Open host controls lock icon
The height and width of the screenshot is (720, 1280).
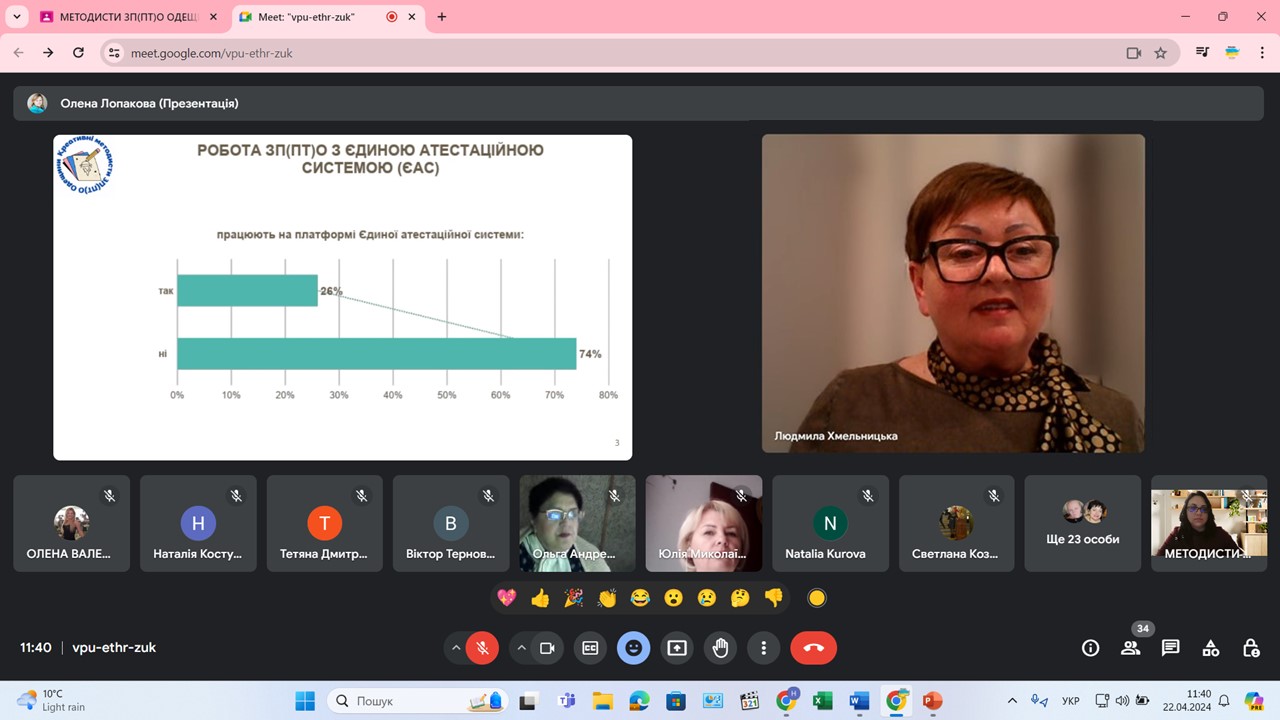click(x=1251, y=648)
